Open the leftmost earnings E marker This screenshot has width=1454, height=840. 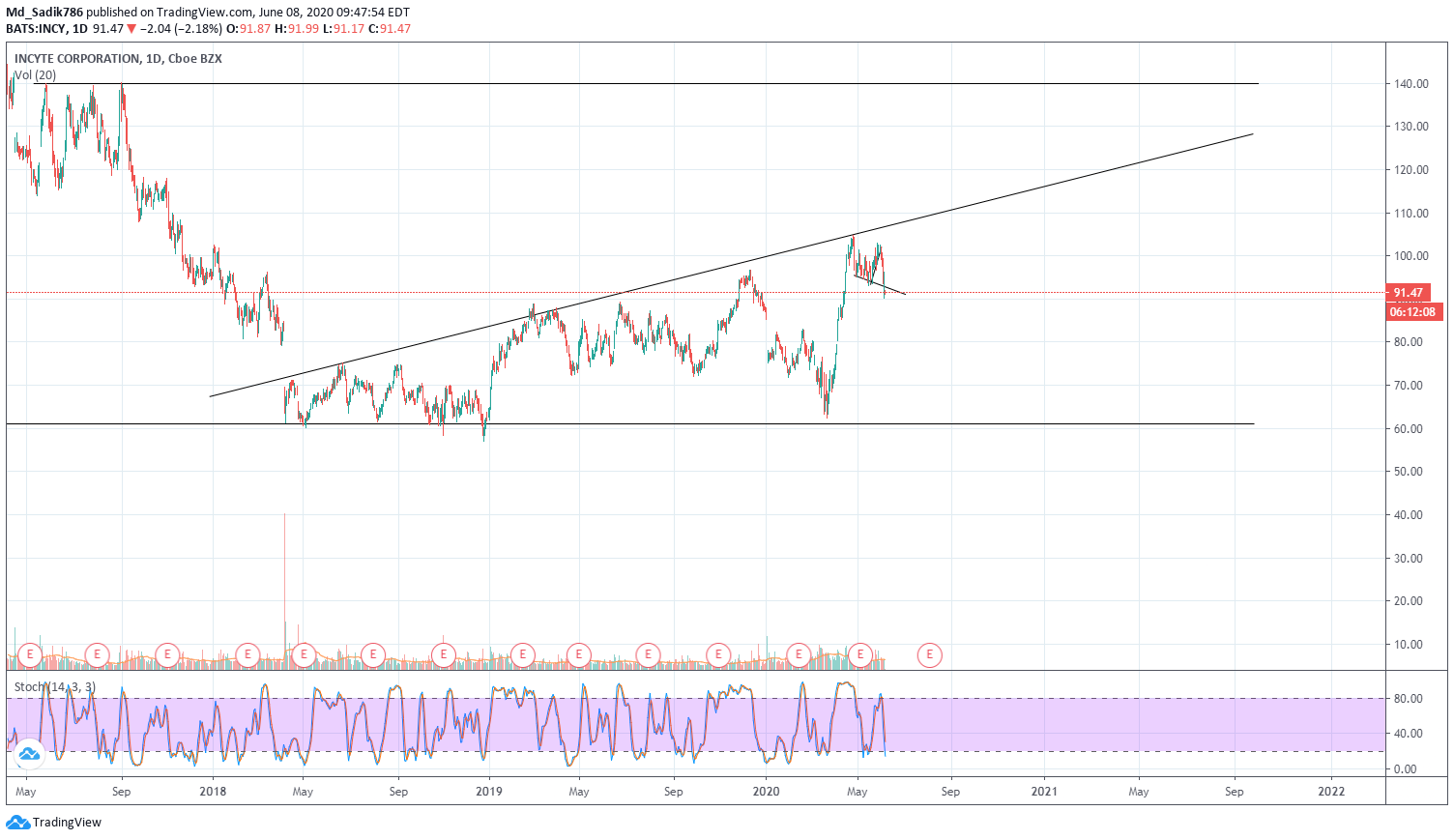[30, 655]
